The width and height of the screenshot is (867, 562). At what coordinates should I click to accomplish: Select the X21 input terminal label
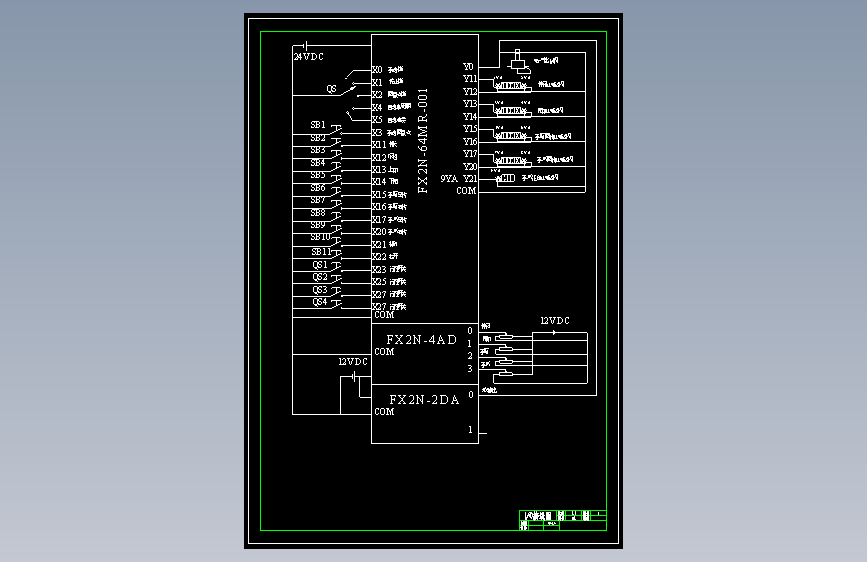tap(379, 244)
